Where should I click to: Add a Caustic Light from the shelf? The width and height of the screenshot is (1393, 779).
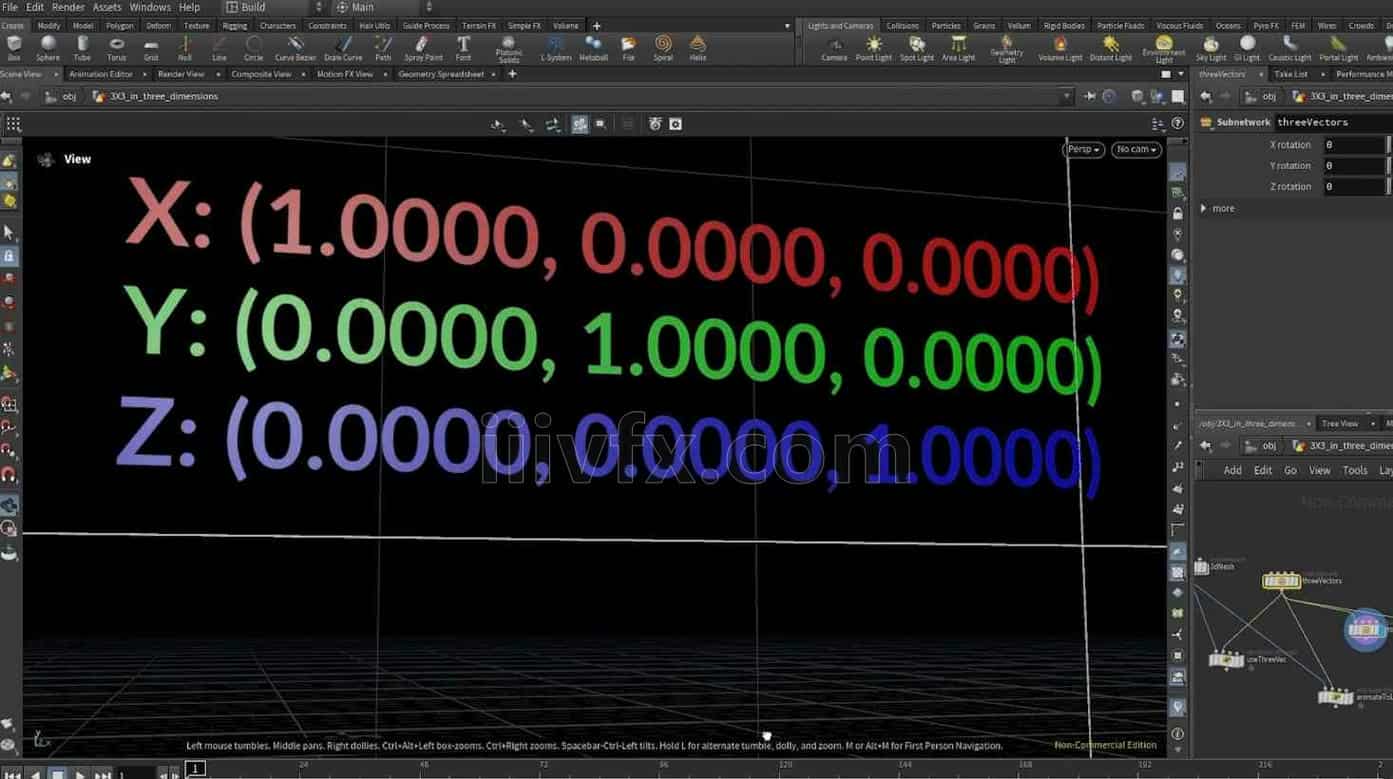[x=1290, y=47]
